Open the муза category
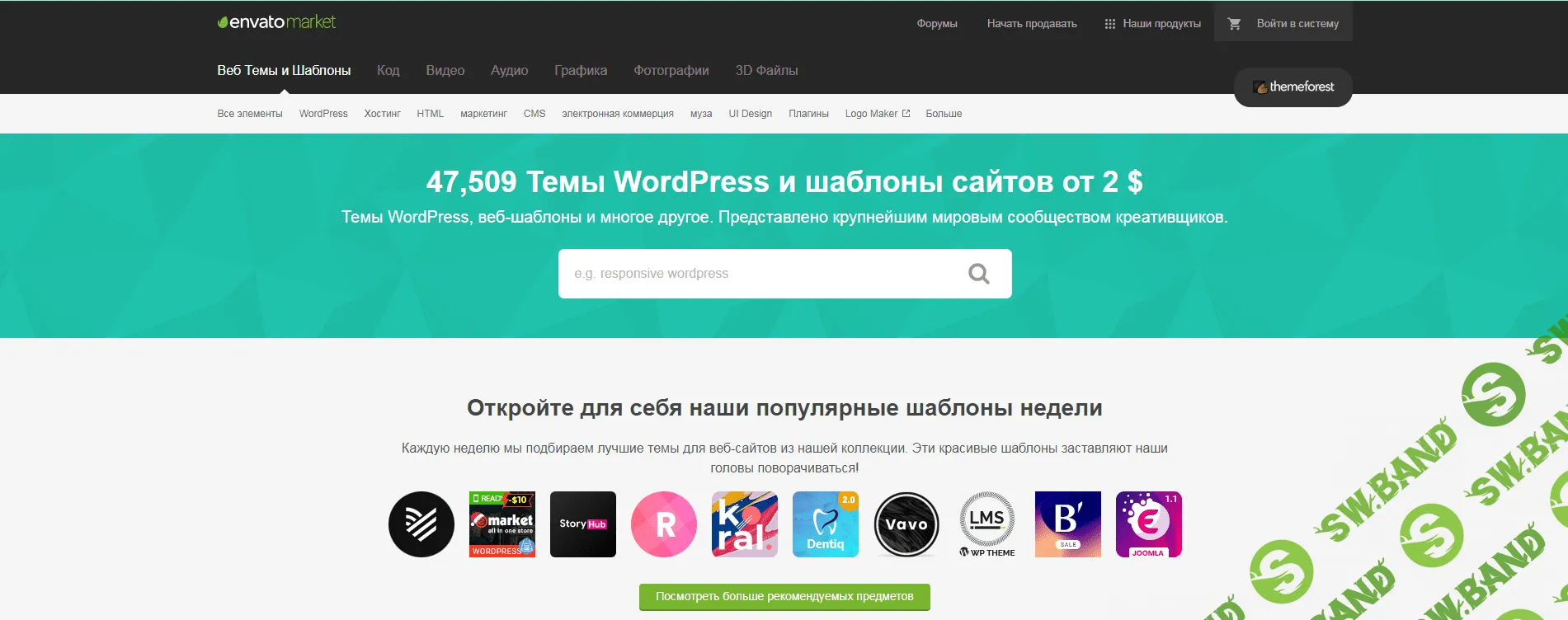Screen dimensions: 1568x620 click(701, 114)
